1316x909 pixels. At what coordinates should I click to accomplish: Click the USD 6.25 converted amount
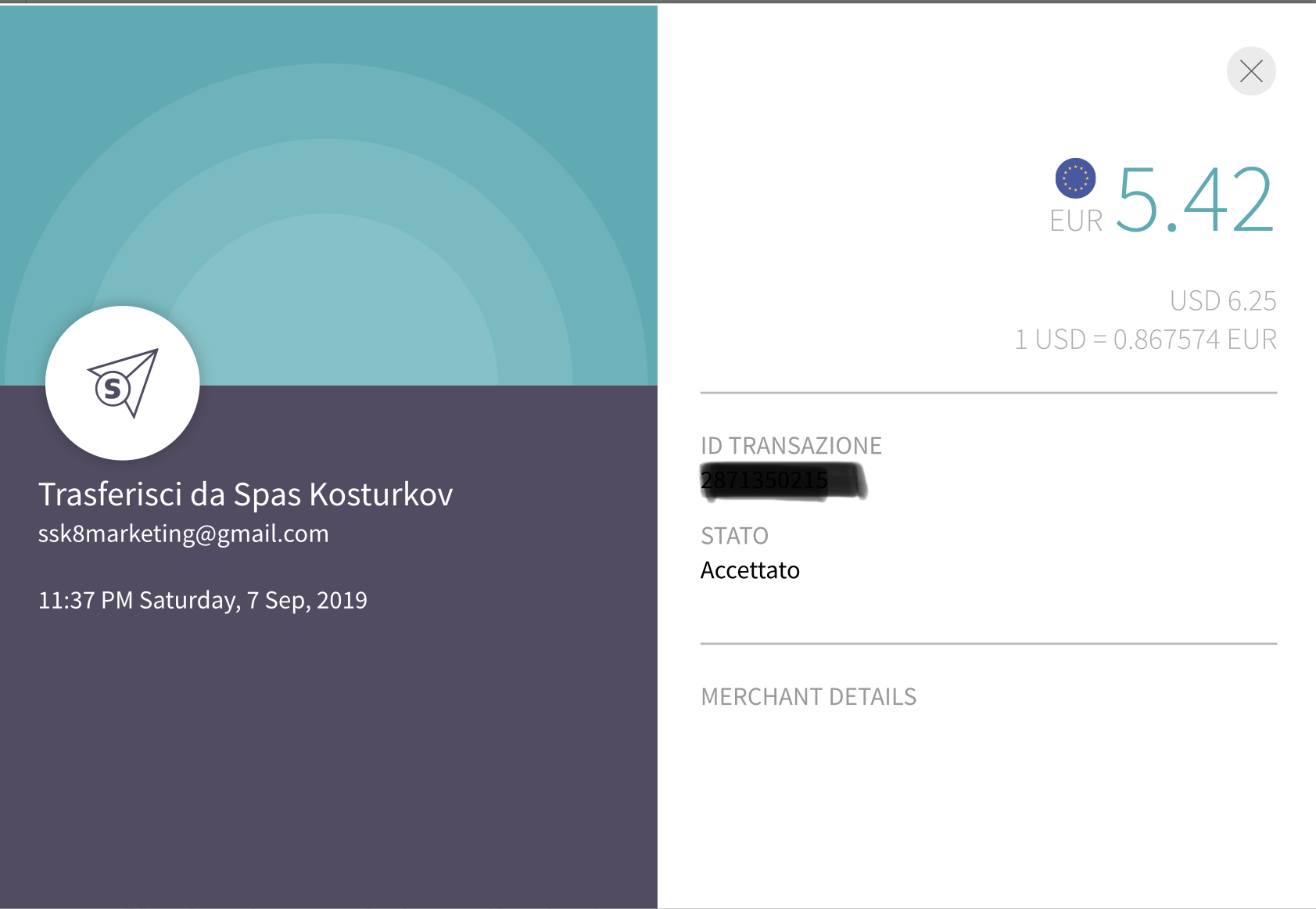pos(1222,300)
